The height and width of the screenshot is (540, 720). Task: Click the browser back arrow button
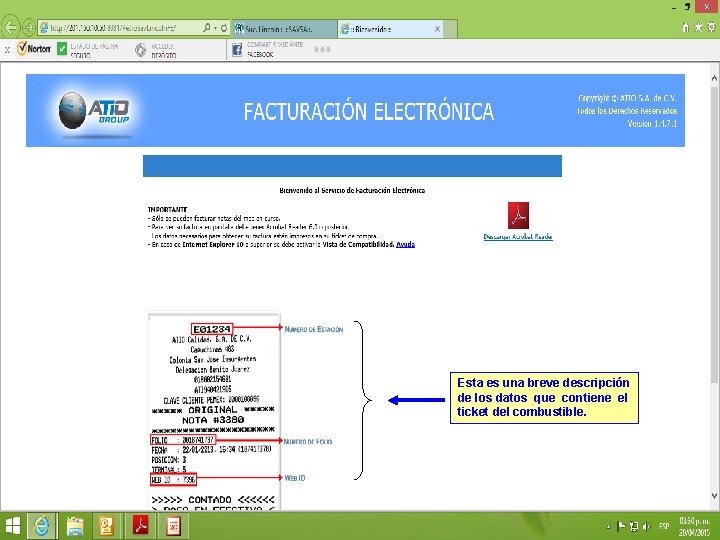[10, 27]
